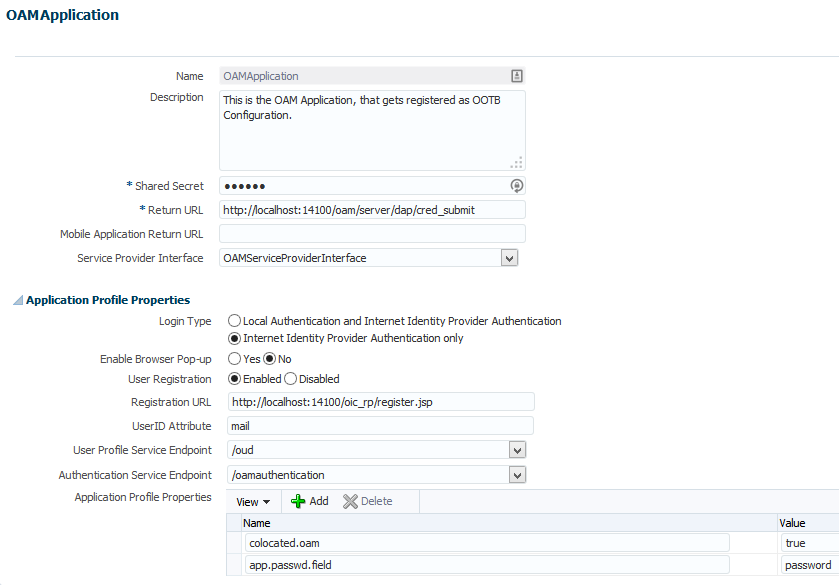839x585 pixels.
Task: Select Local Authentication and Internet Identity Provider Authentication
Action: click(233, 321)
